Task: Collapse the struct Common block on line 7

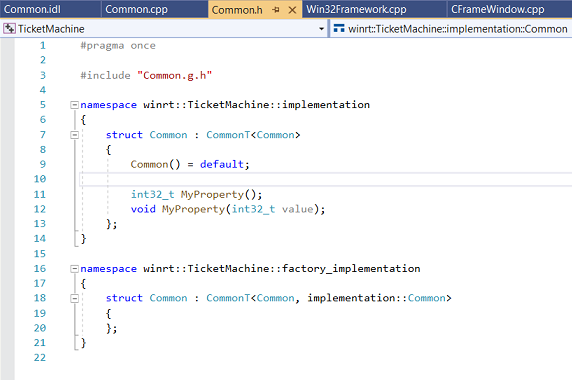Action: tap(74, 135)
